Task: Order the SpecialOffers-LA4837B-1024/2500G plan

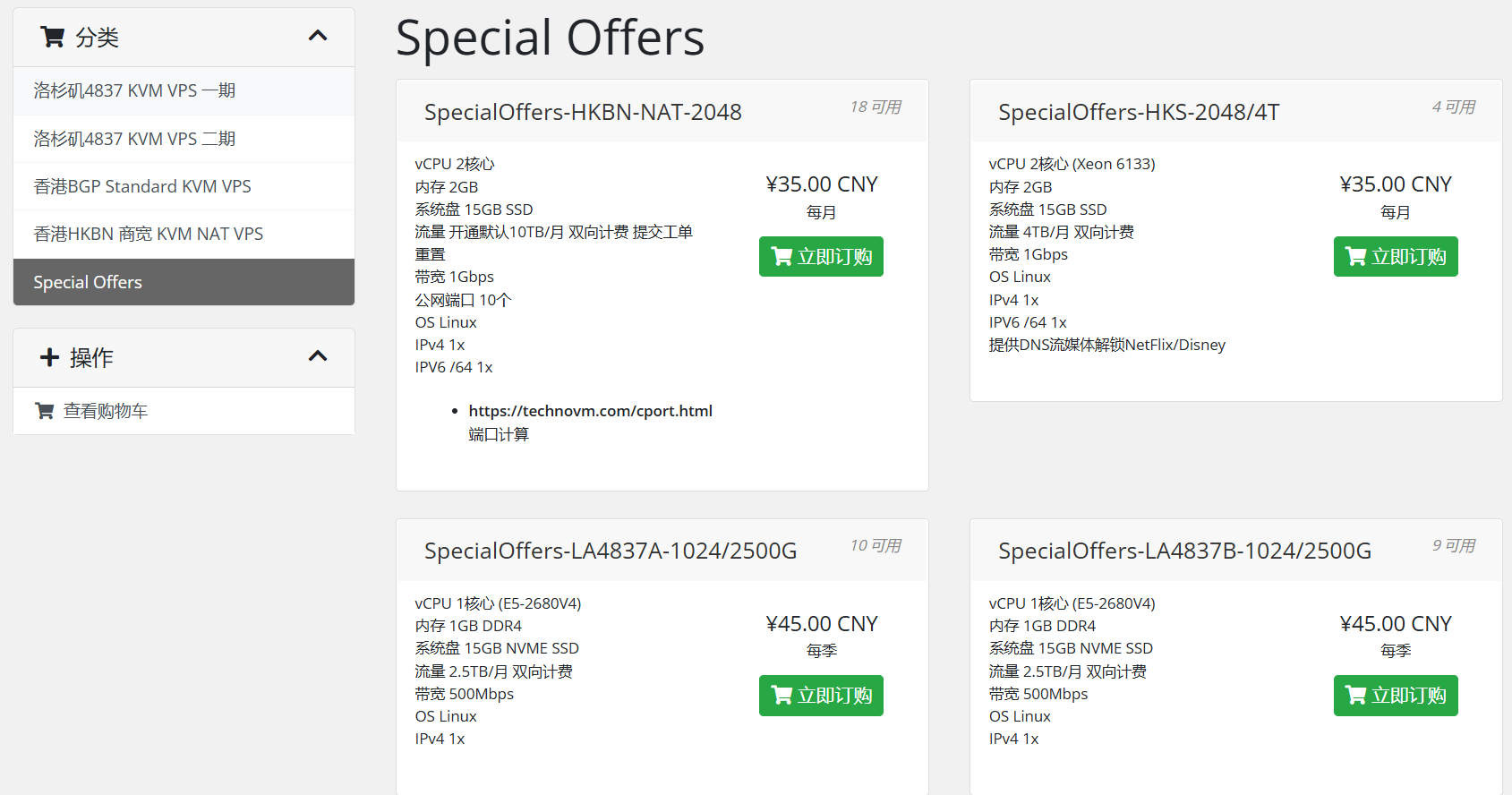Action: click(x=1395, y=696)
